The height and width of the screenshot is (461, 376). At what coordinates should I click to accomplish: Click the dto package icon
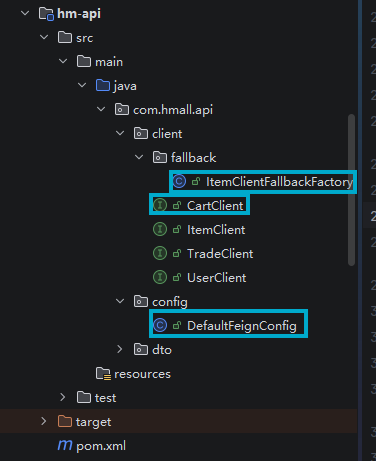[x=141, y=349]
